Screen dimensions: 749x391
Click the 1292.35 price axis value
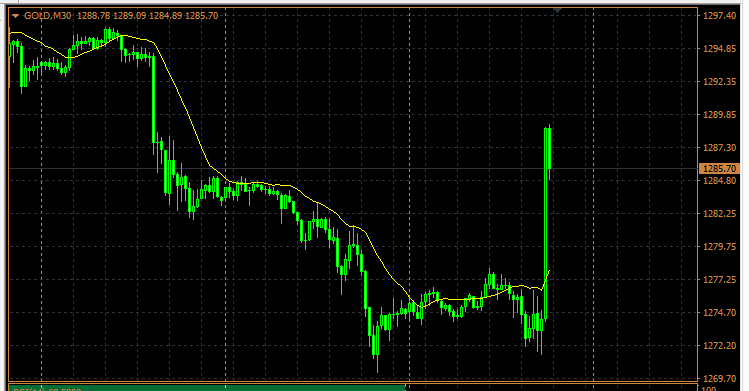tap(719, 82)
